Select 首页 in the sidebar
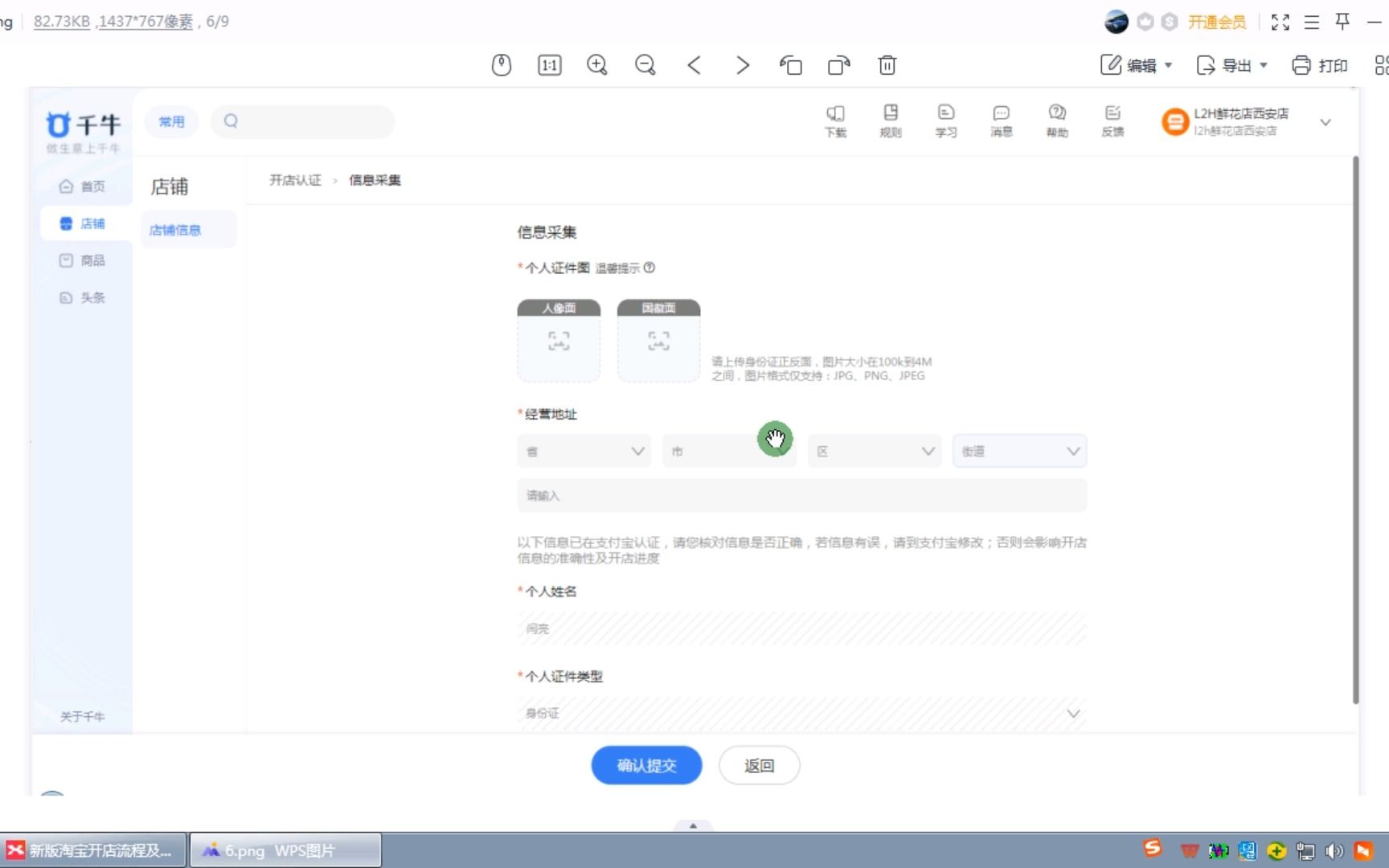 pos(82,186)
